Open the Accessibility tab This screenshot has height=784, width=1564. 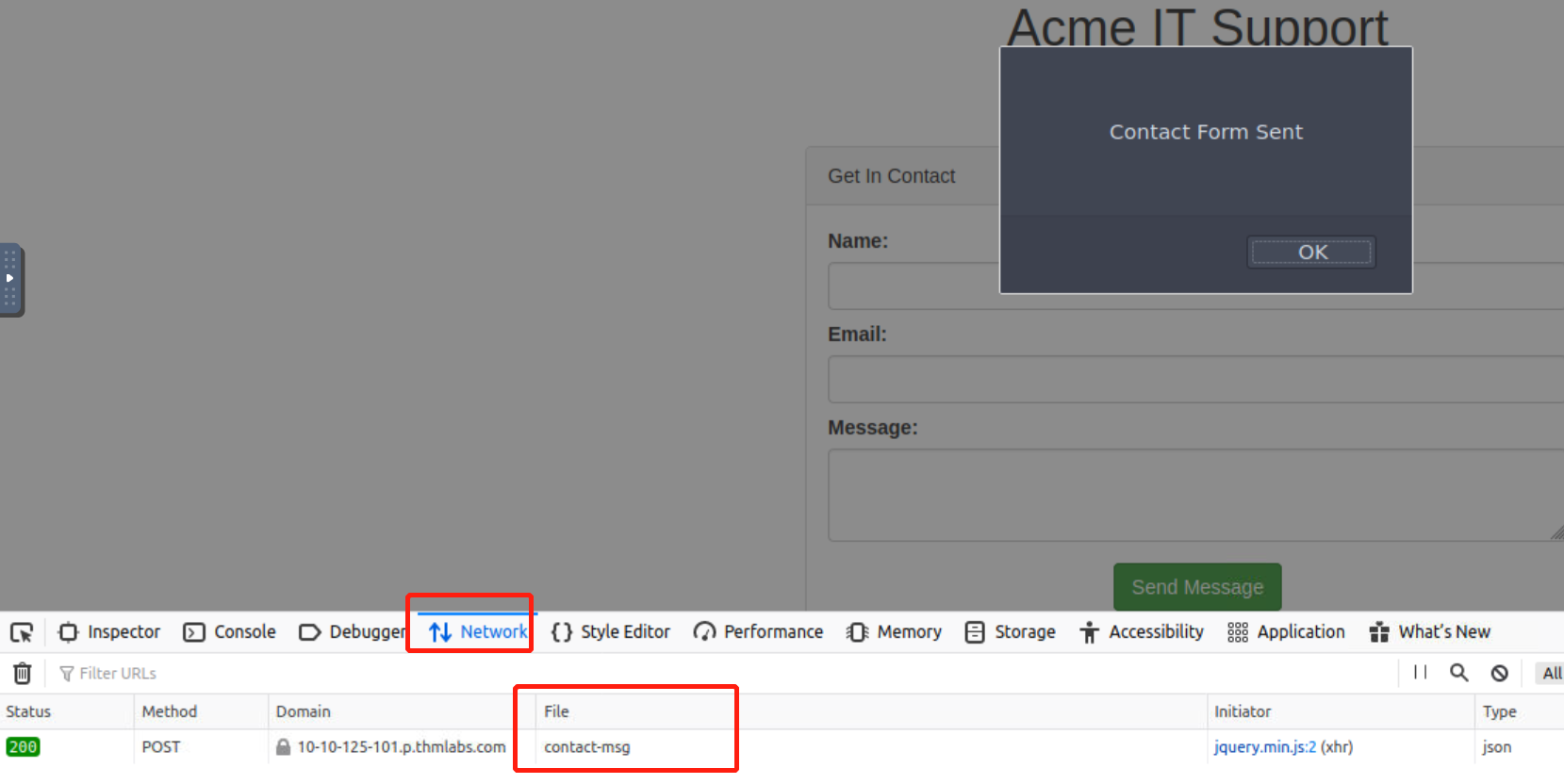pos(1142,632)
